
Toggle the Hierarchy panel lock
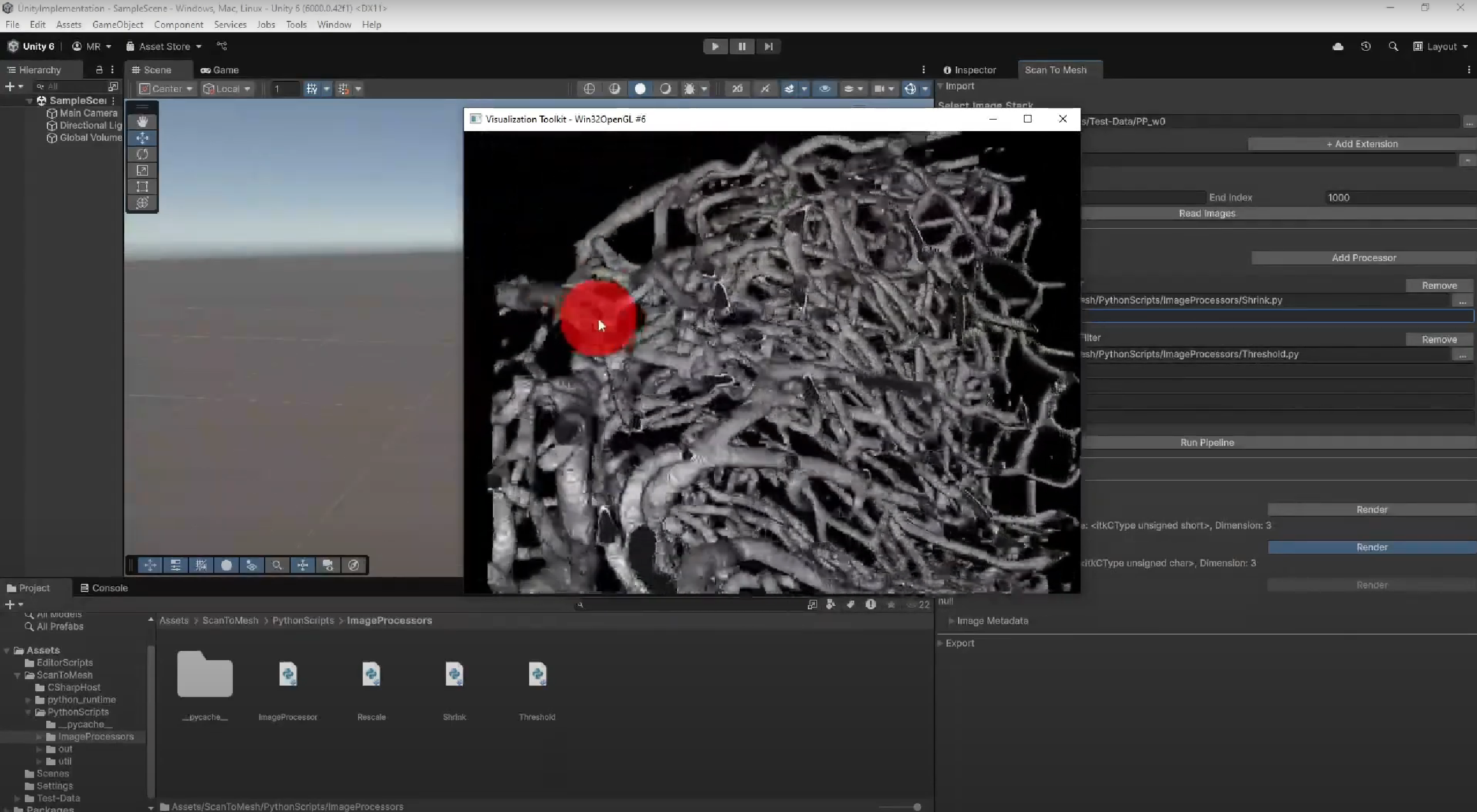point(99,70)
